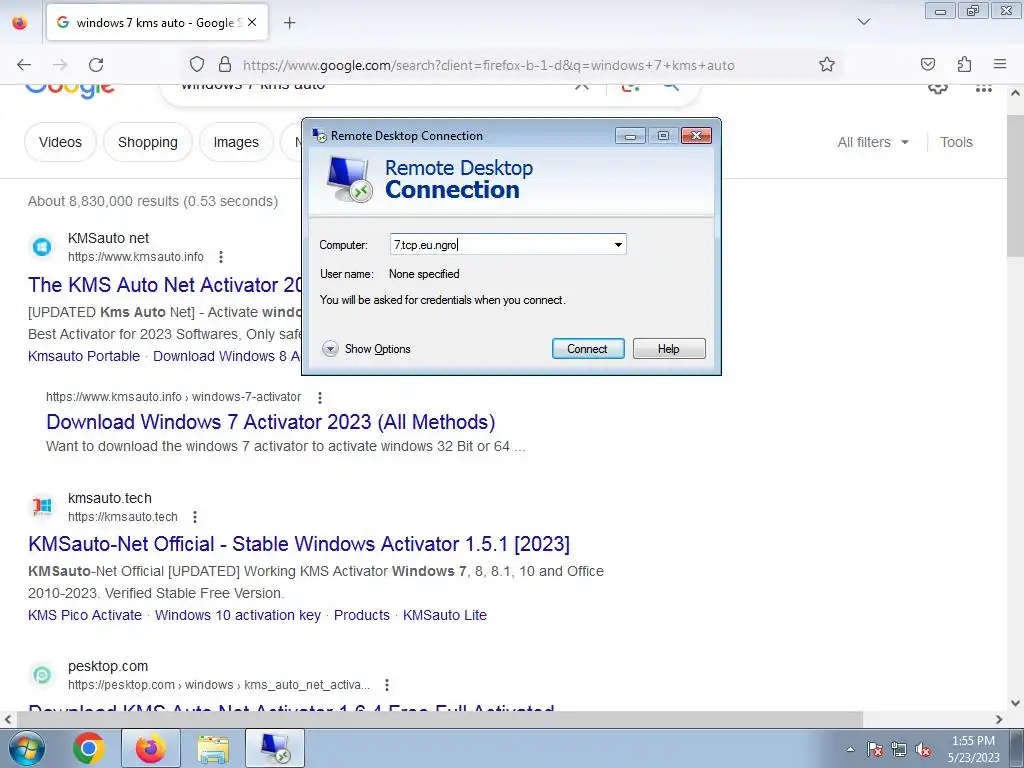Close the windows 7 kms auto tab

point(252,22)
